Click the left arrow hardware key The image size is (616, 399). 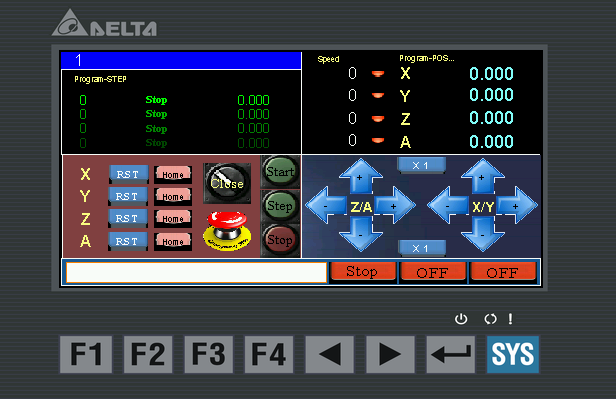(x=330, y=354)
